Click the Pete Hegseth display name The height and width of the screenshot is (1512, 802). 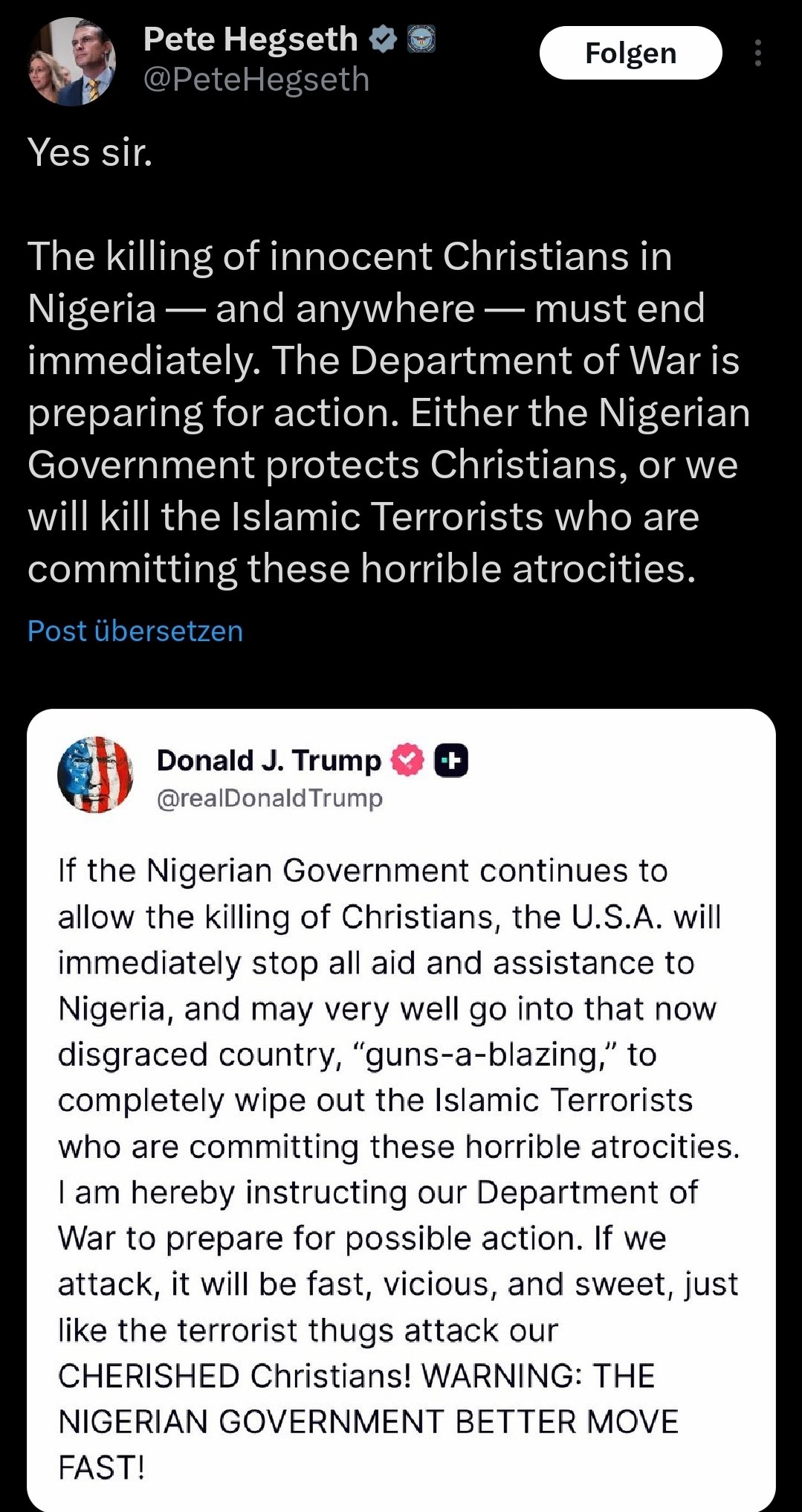pos(250,39)
